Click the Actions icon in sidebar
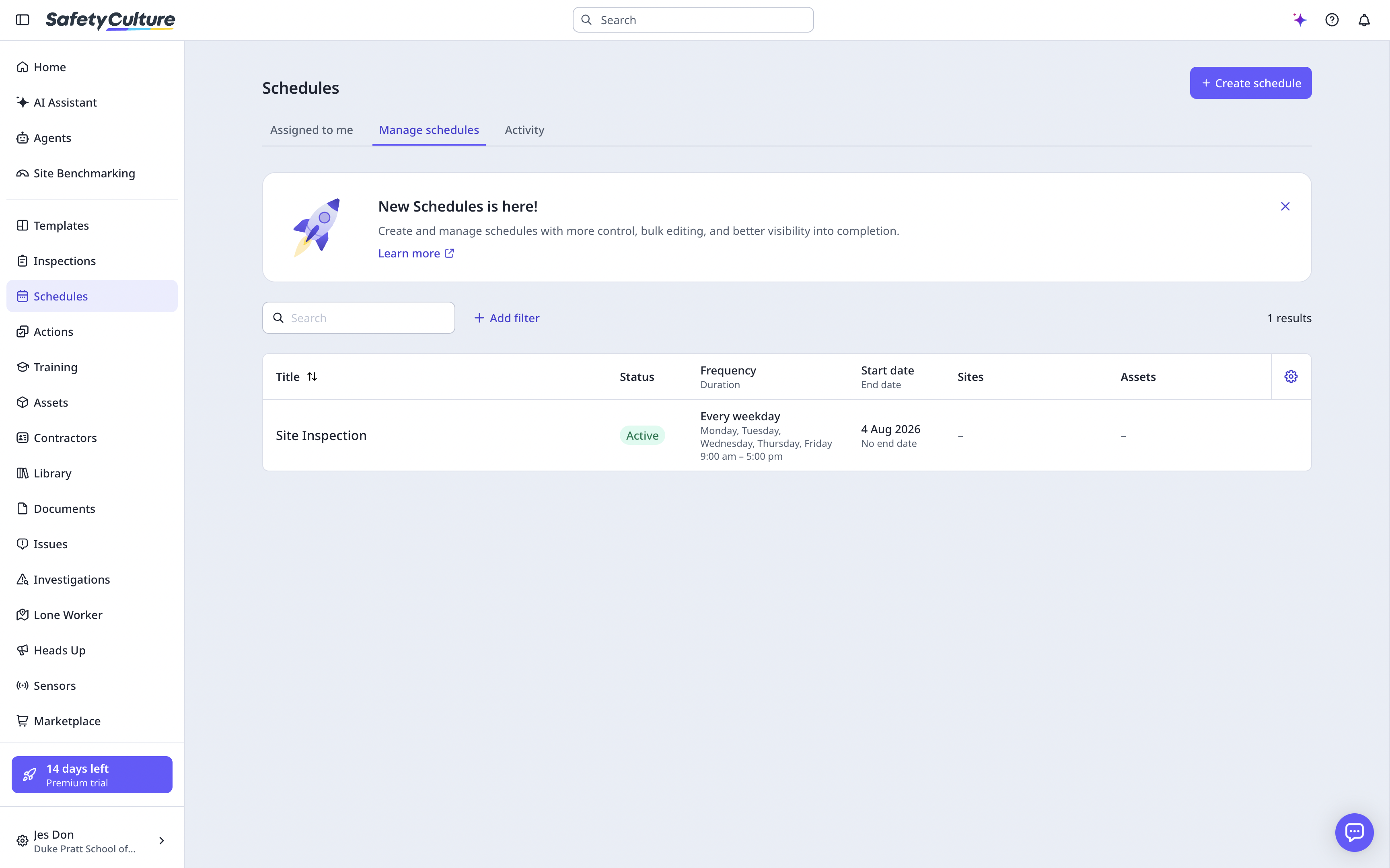1390x868 pixels. pos(23,332)
